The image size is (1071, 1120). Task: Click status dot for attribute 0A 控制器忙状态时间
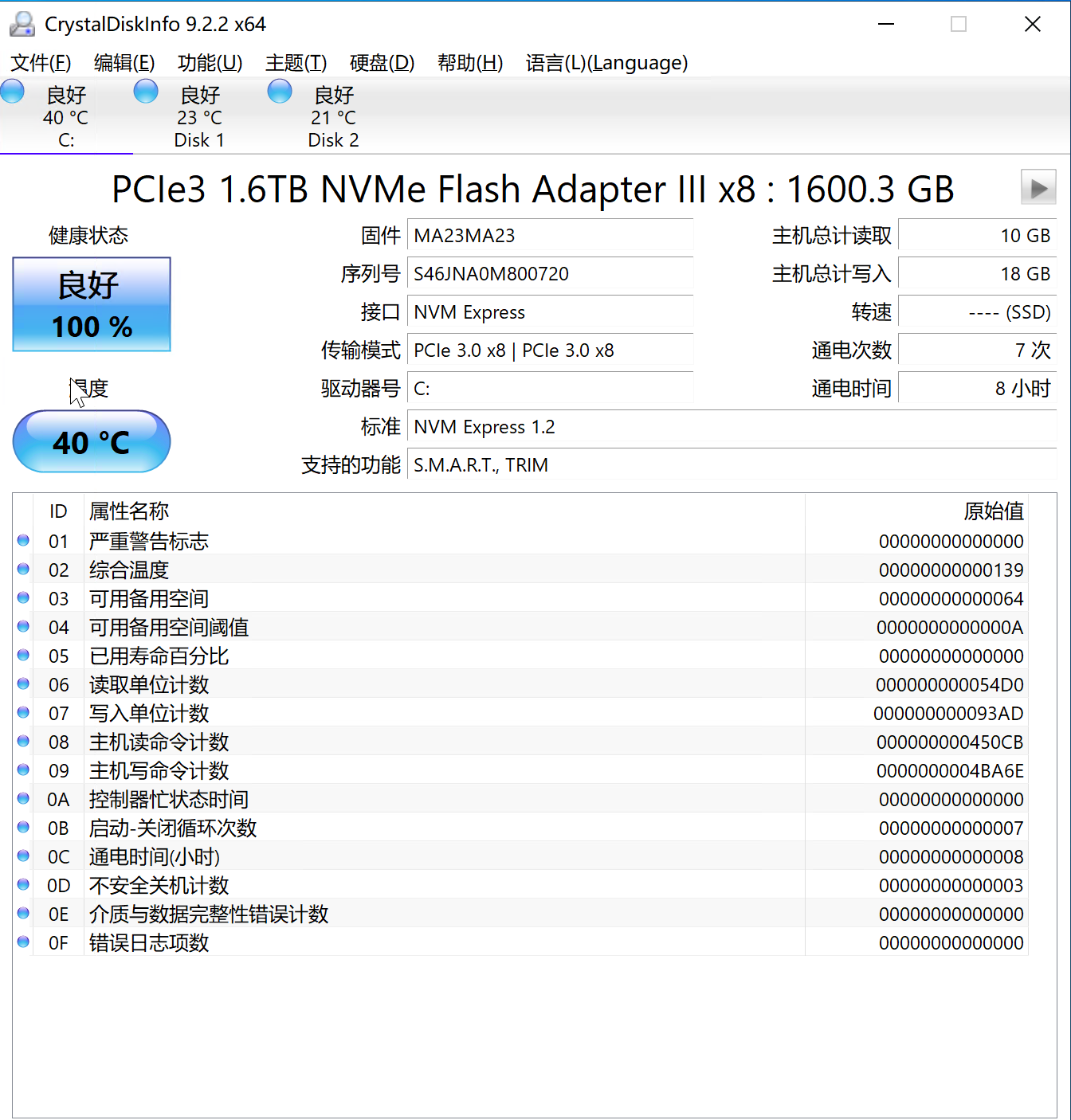[23, 798]
